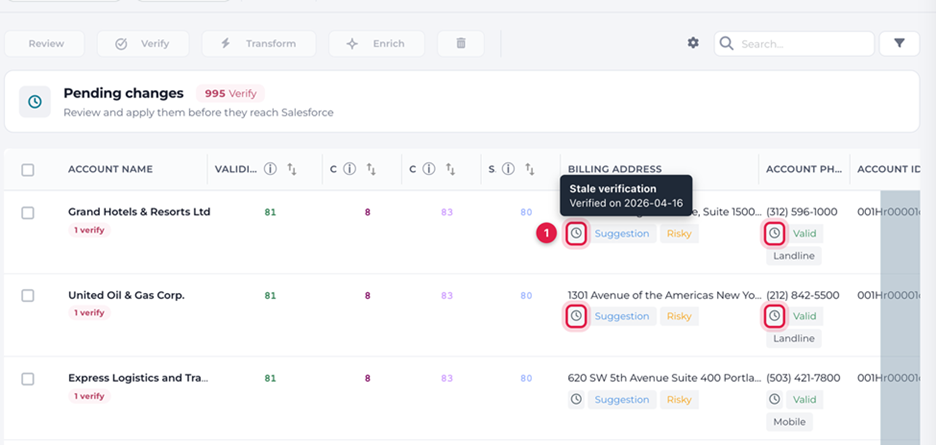Click Valid tag for (503) 421-7800
This screenshot has width=936, height=445.
click(x=805, y=400)
